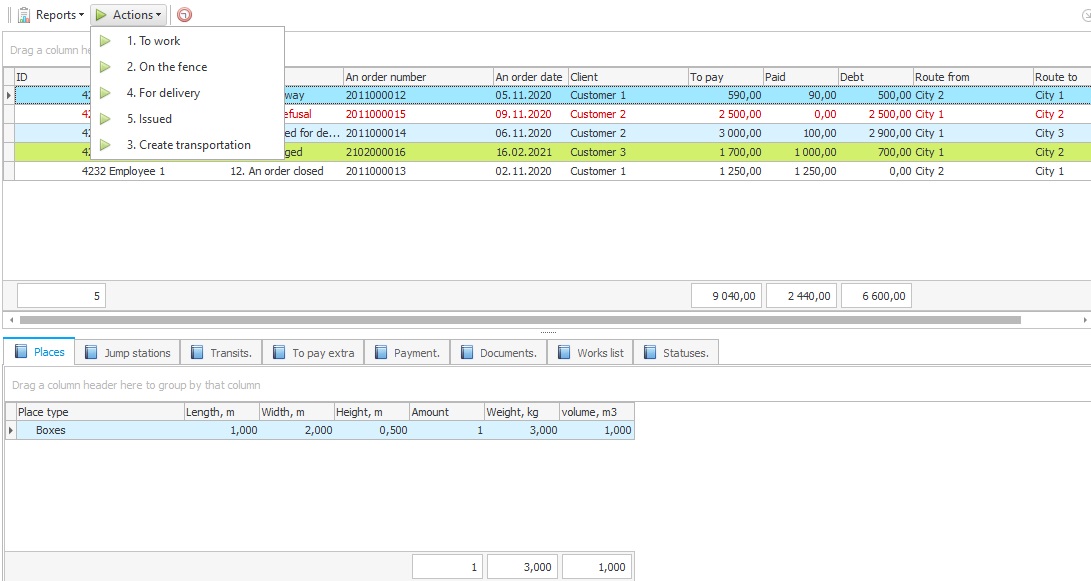Click the To pay extra tab icon
Viewport: 1091px width, 581px height.
click(279, 352)
